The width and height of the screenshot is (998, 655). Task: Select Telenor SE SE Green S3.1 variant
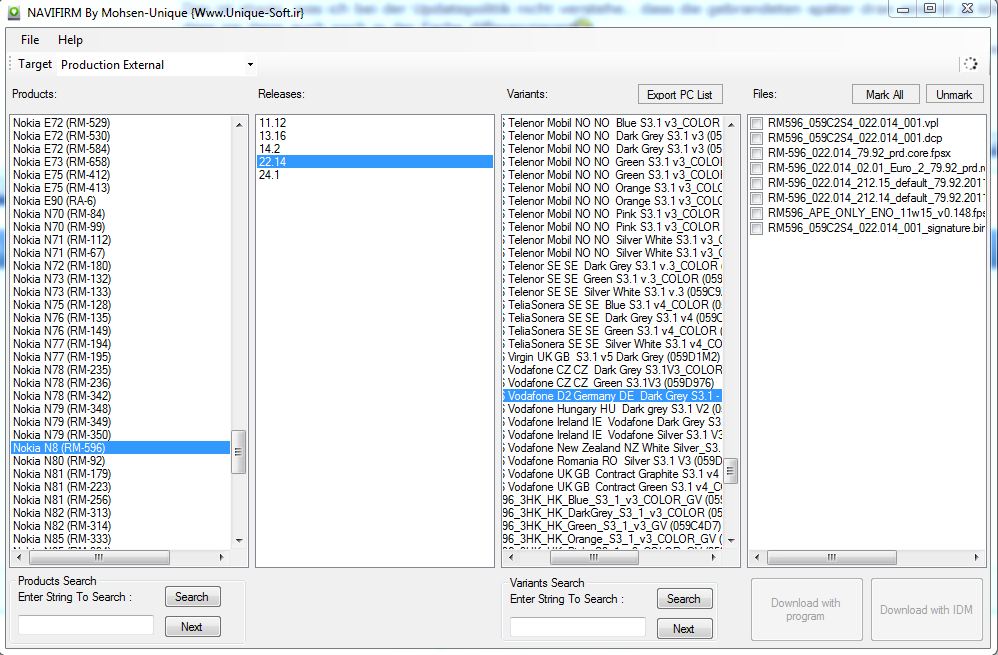click(x=612, y=279)
